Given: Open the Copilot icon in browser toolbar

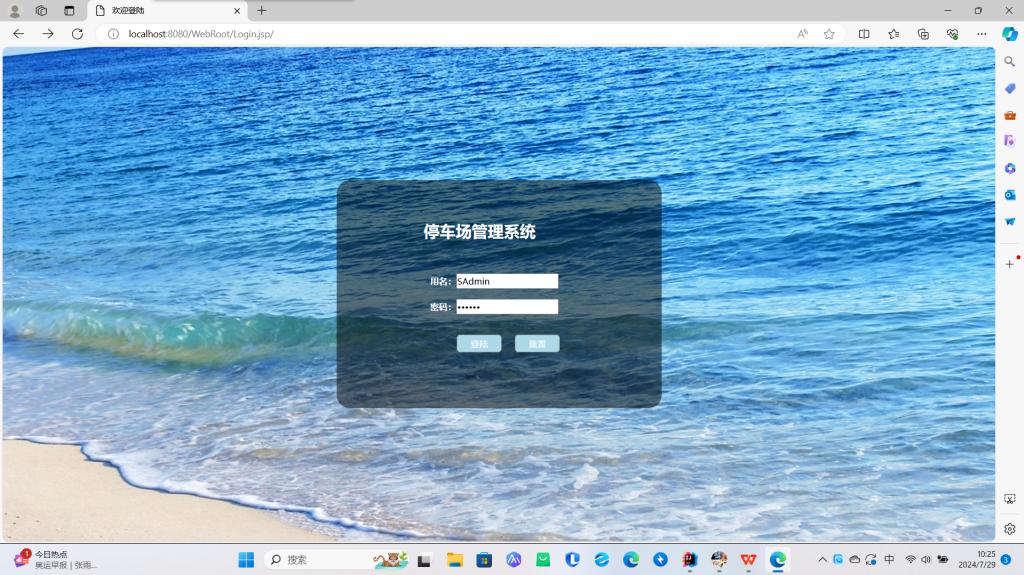Looking at the screenshot, I should pos(1010,34).
